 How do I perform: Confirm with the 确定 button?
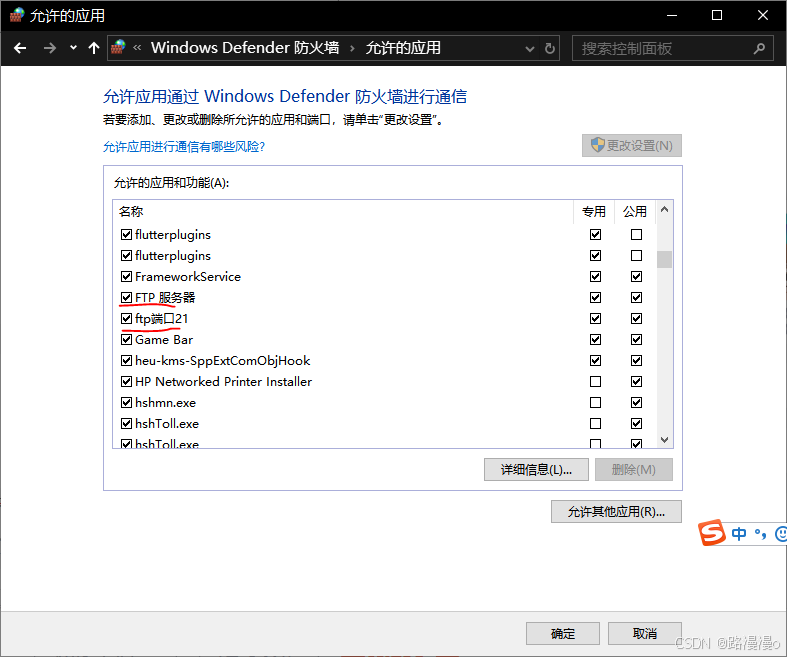[x=563, y=633]
